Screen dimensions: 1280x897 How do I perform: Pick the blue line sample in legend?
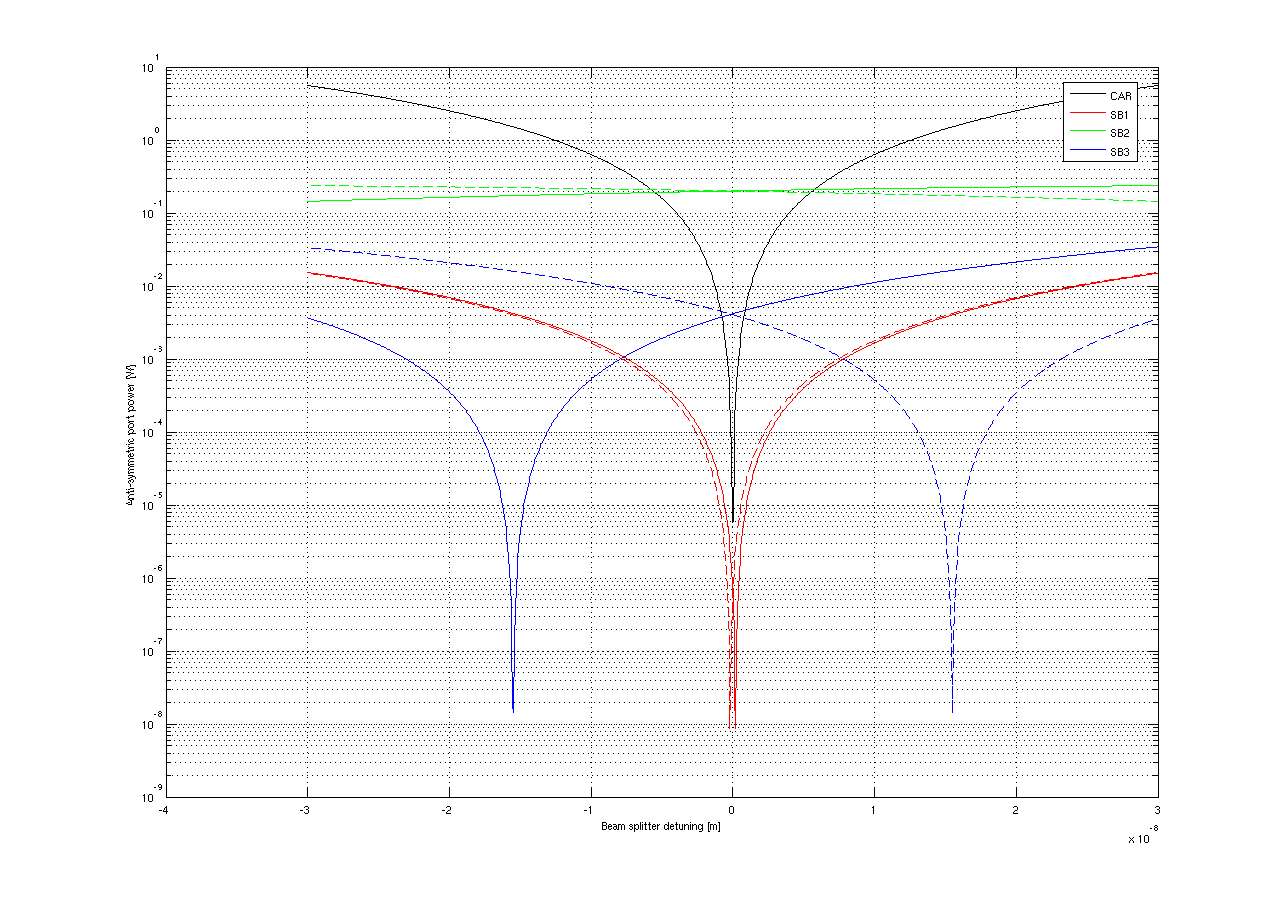tap(1085, 151)
